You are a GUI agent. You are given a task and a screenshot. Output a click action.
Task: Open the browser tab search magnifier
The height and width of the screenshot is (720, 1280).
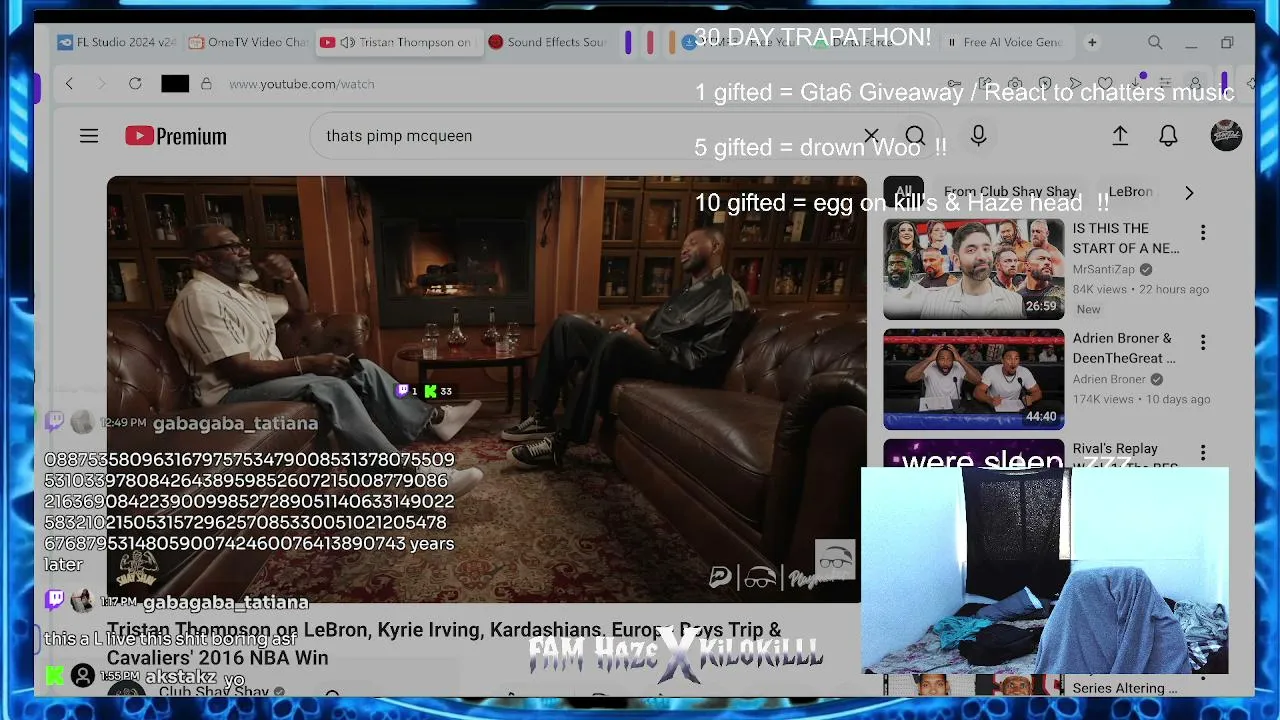pyautogui.click(x=1155, y=43)
